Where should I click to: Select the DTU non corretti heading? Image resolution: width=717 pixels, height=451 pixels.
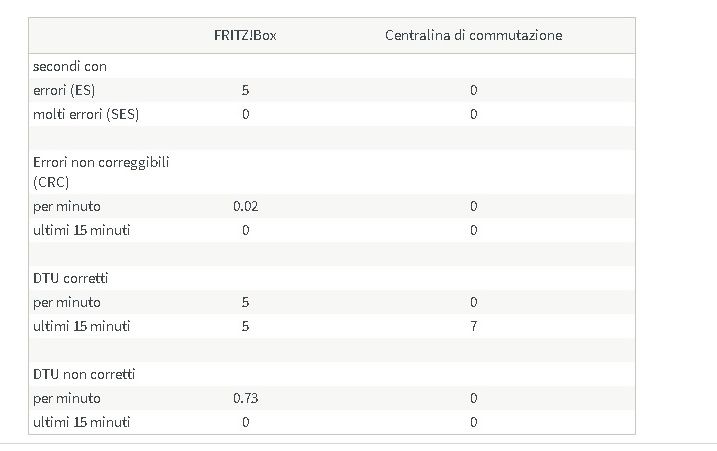[x=84, y=374]
